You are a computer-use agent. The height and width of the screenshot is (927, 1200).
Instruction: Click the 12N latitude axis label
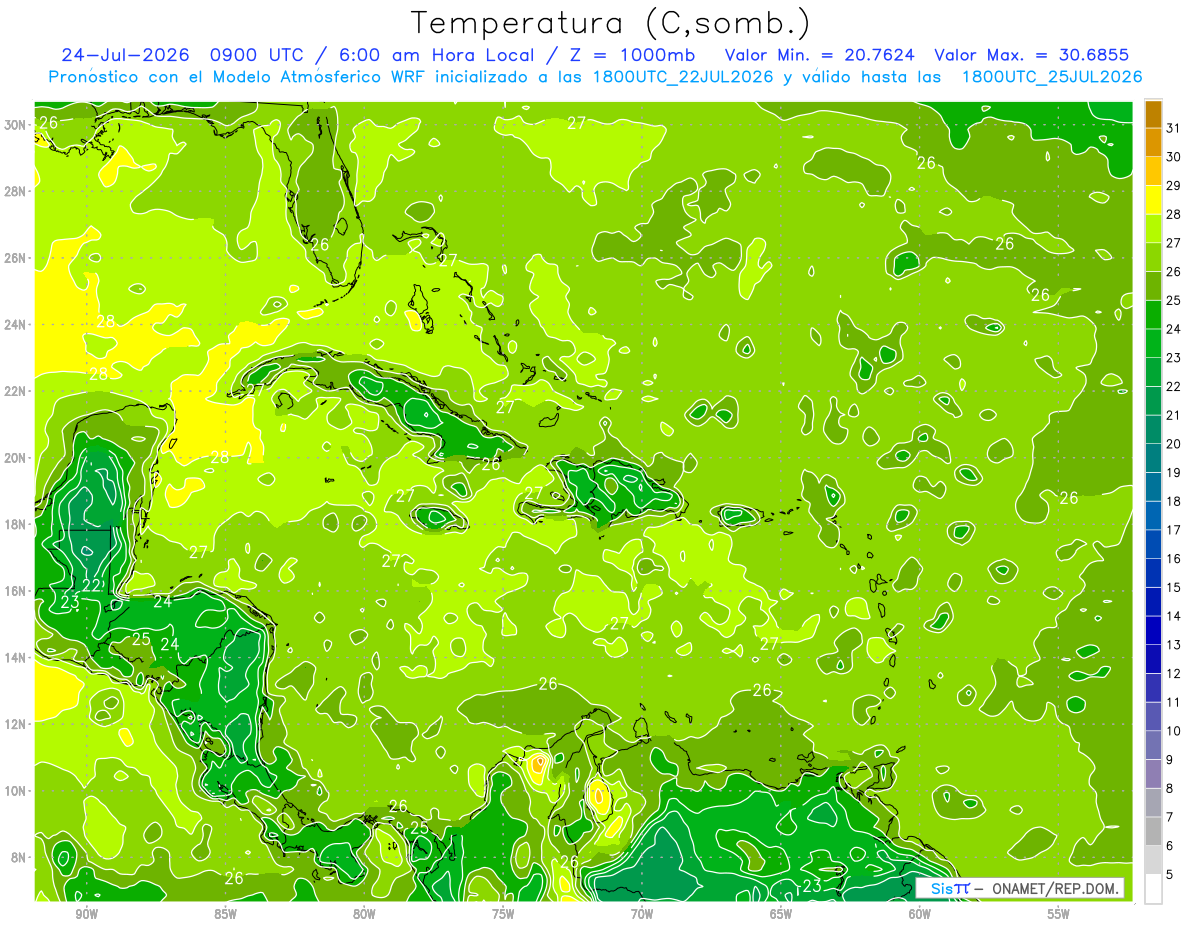[15, 723]
